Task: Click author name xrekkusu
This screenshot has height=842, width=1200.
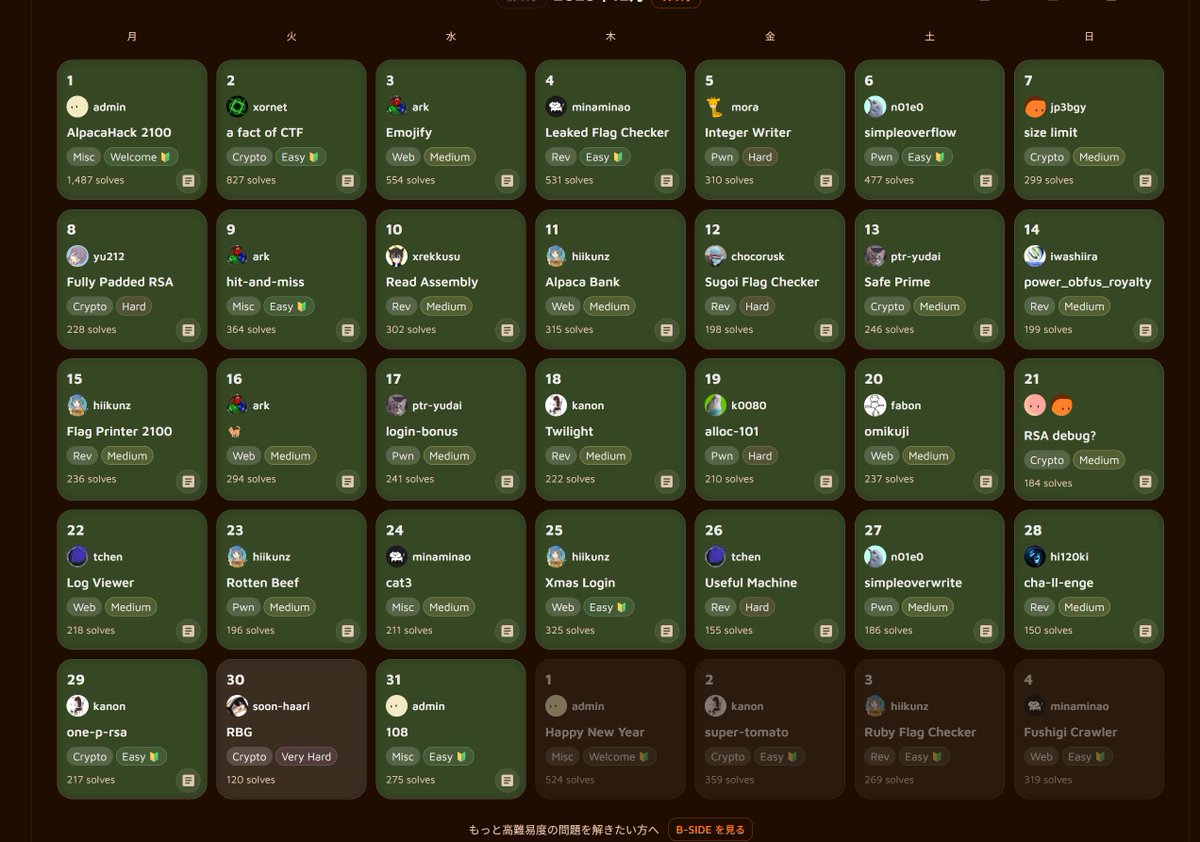Action: point(436,257)
